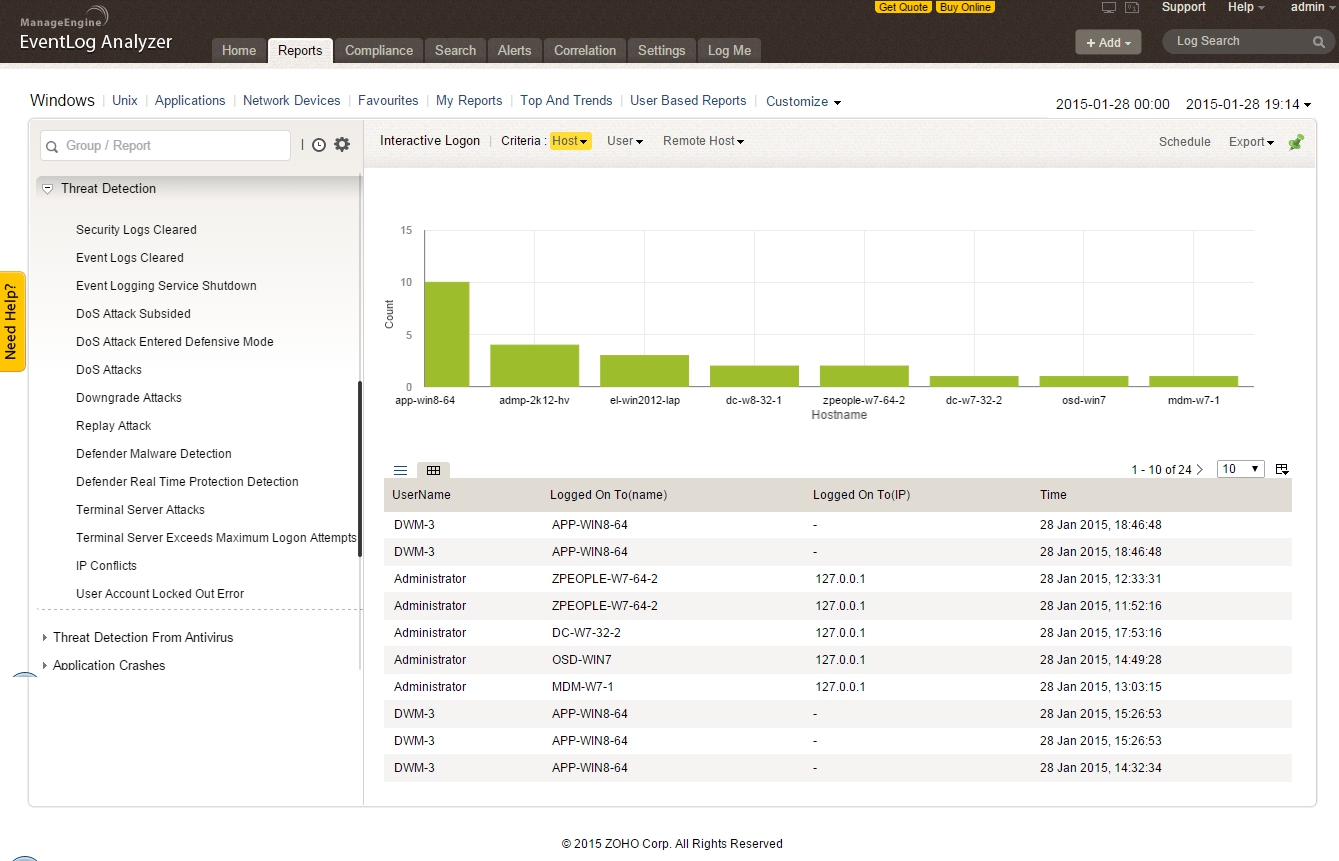
Task: Open the rows-per-page dropdown showing 10
Action: [x=1240, y=469]
